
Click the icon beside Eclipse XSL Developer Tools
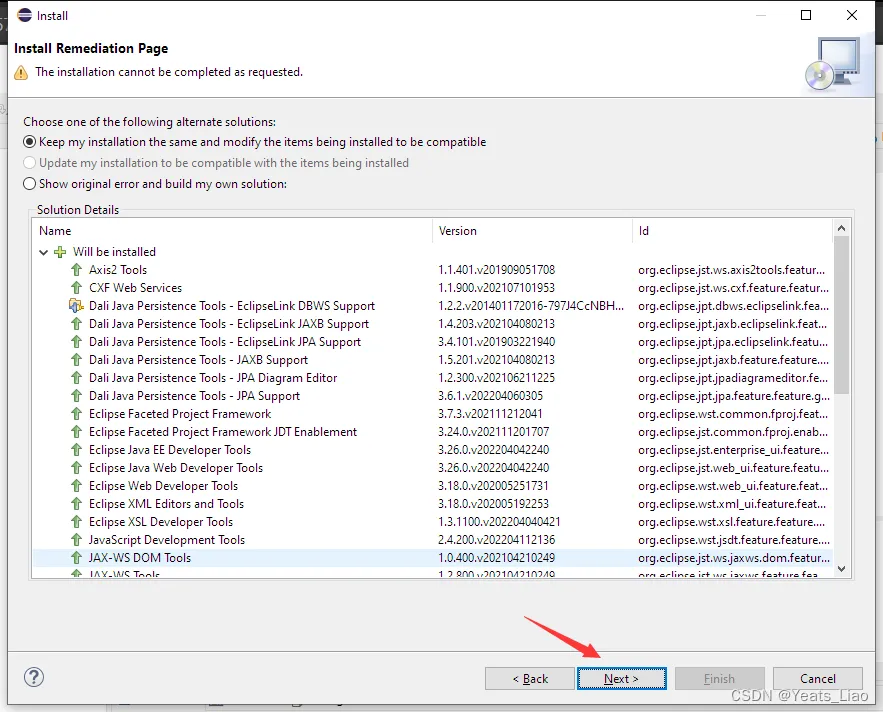click(76, 522)
